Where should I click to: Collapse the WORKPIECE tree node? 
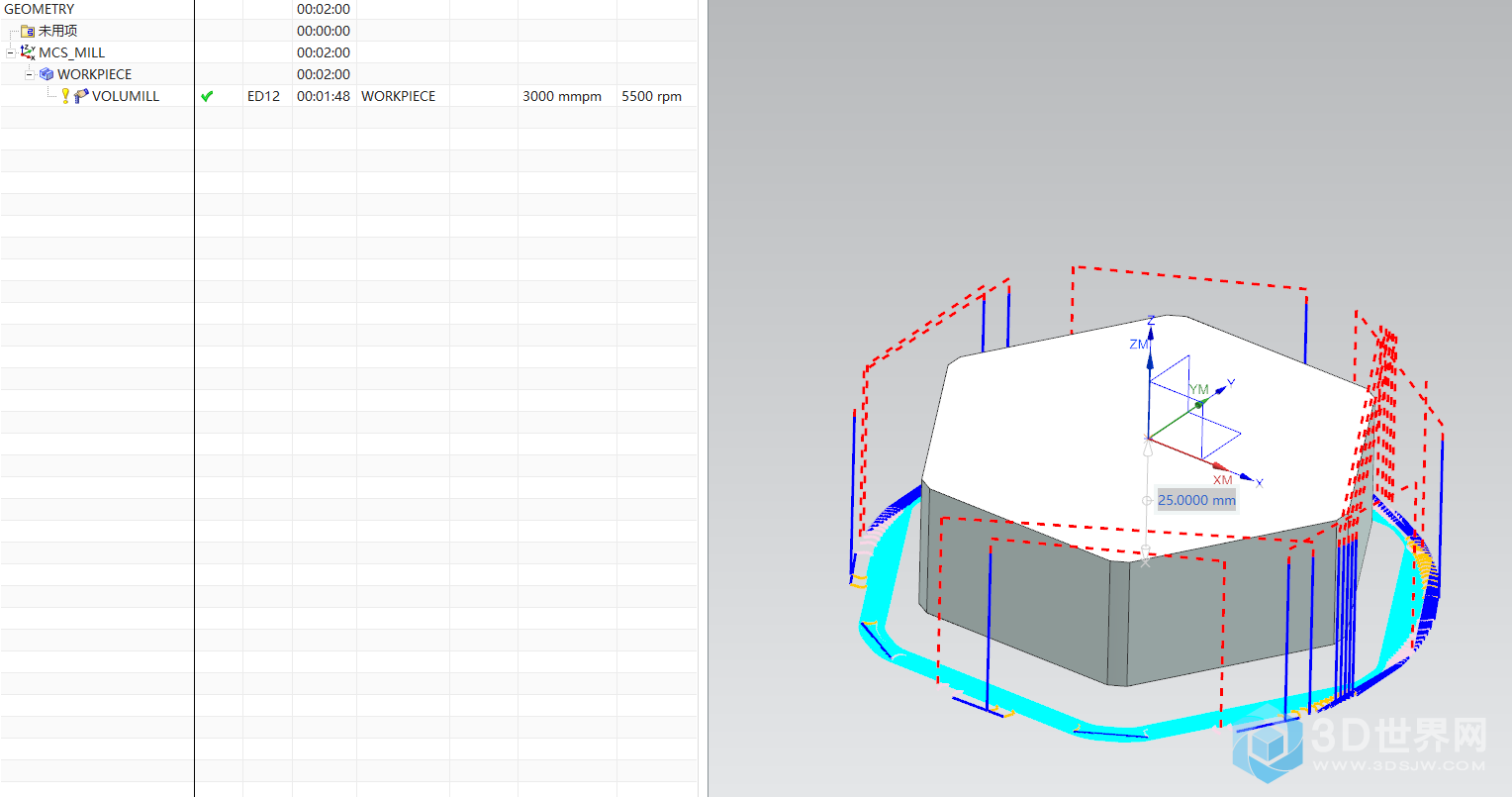point(30,74)
